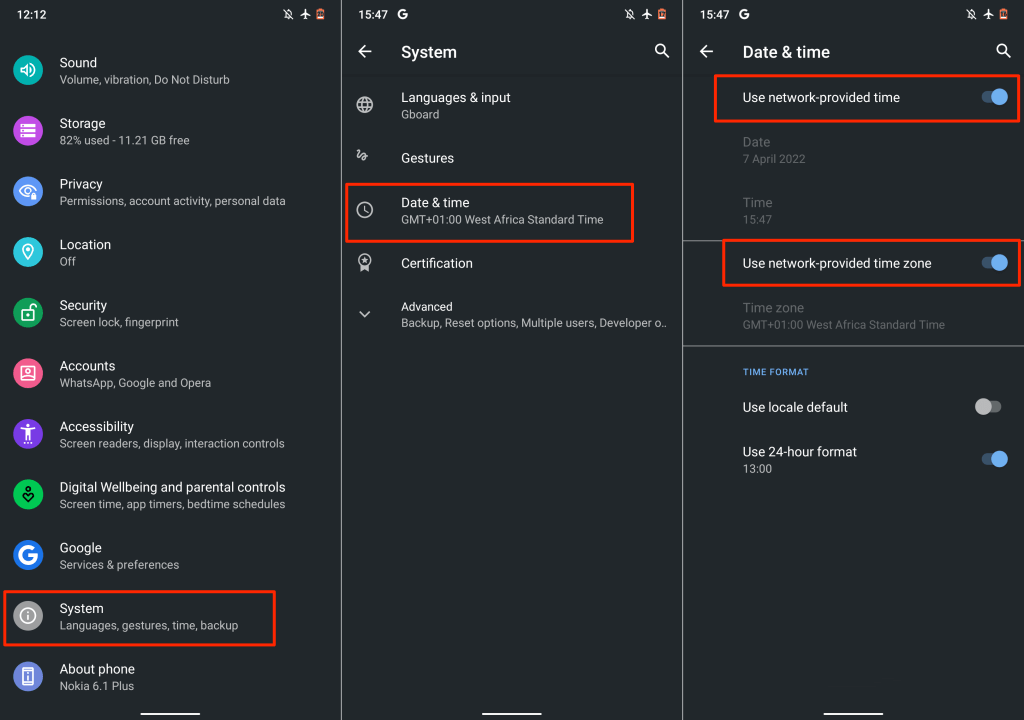This screenshot has height=720, width=1024.
Task: Enable the Use locale default switch
Action: click(988, 406)
